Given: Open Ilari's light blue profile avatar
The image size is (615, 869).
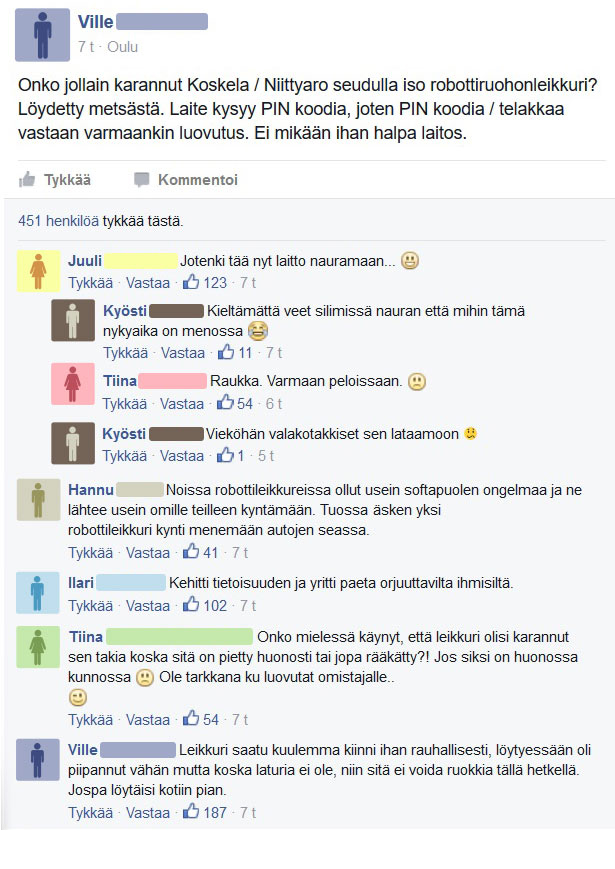Looking at the screenshot, I should click(38, 593).
